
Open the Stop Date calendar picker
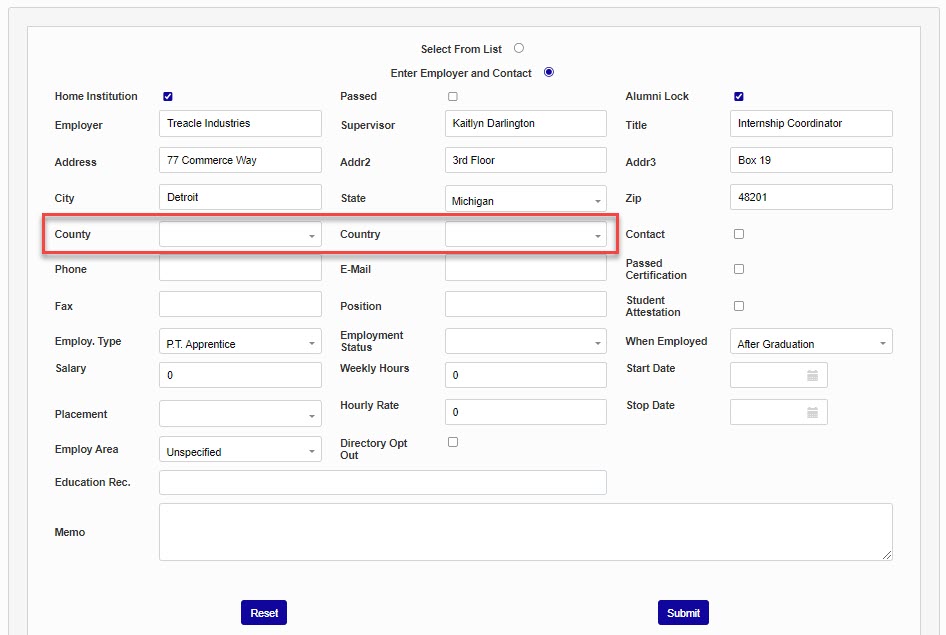pyautogui.click(x=812, y=412)
